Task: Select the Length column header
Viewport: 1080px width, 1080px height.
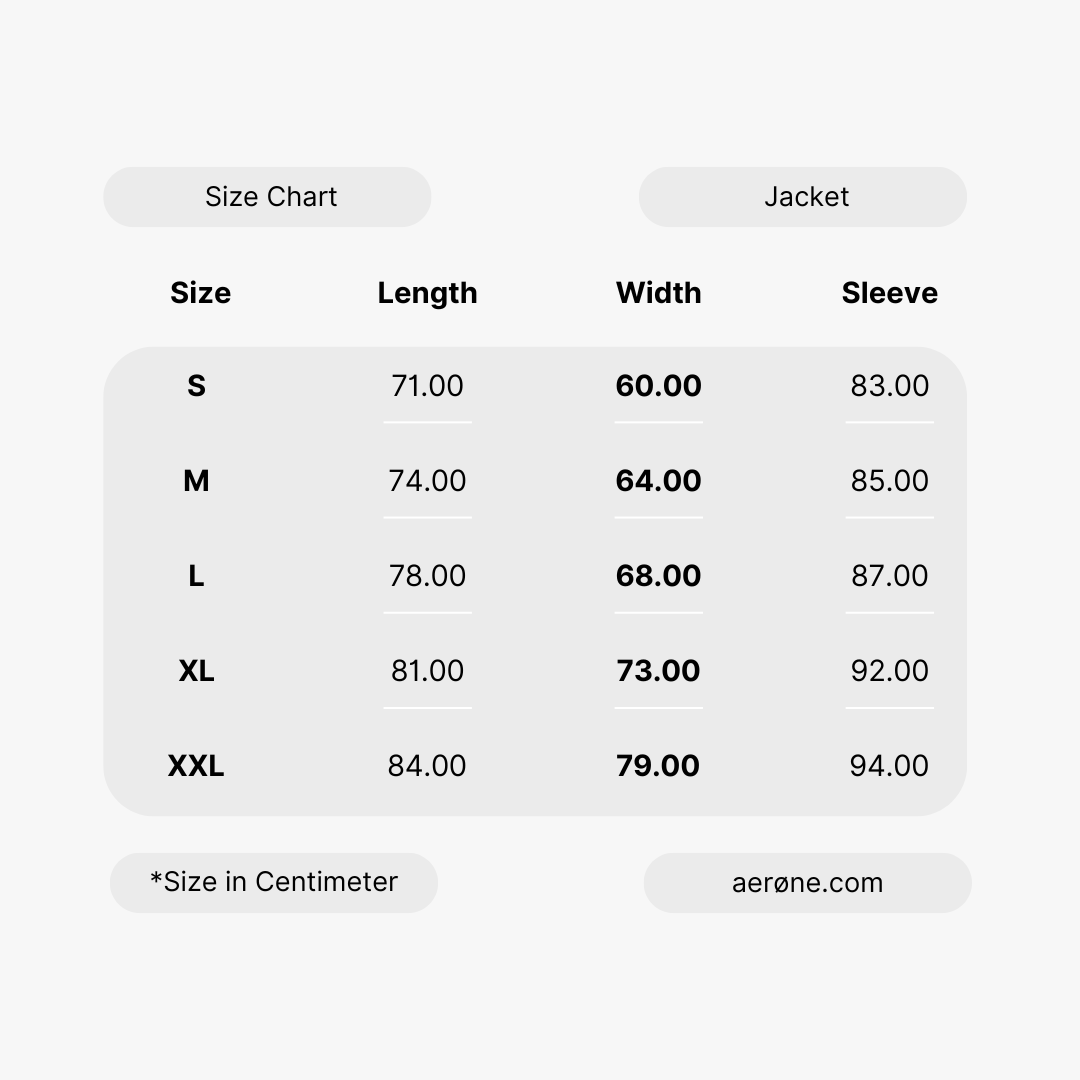Action: coord(427,293)
